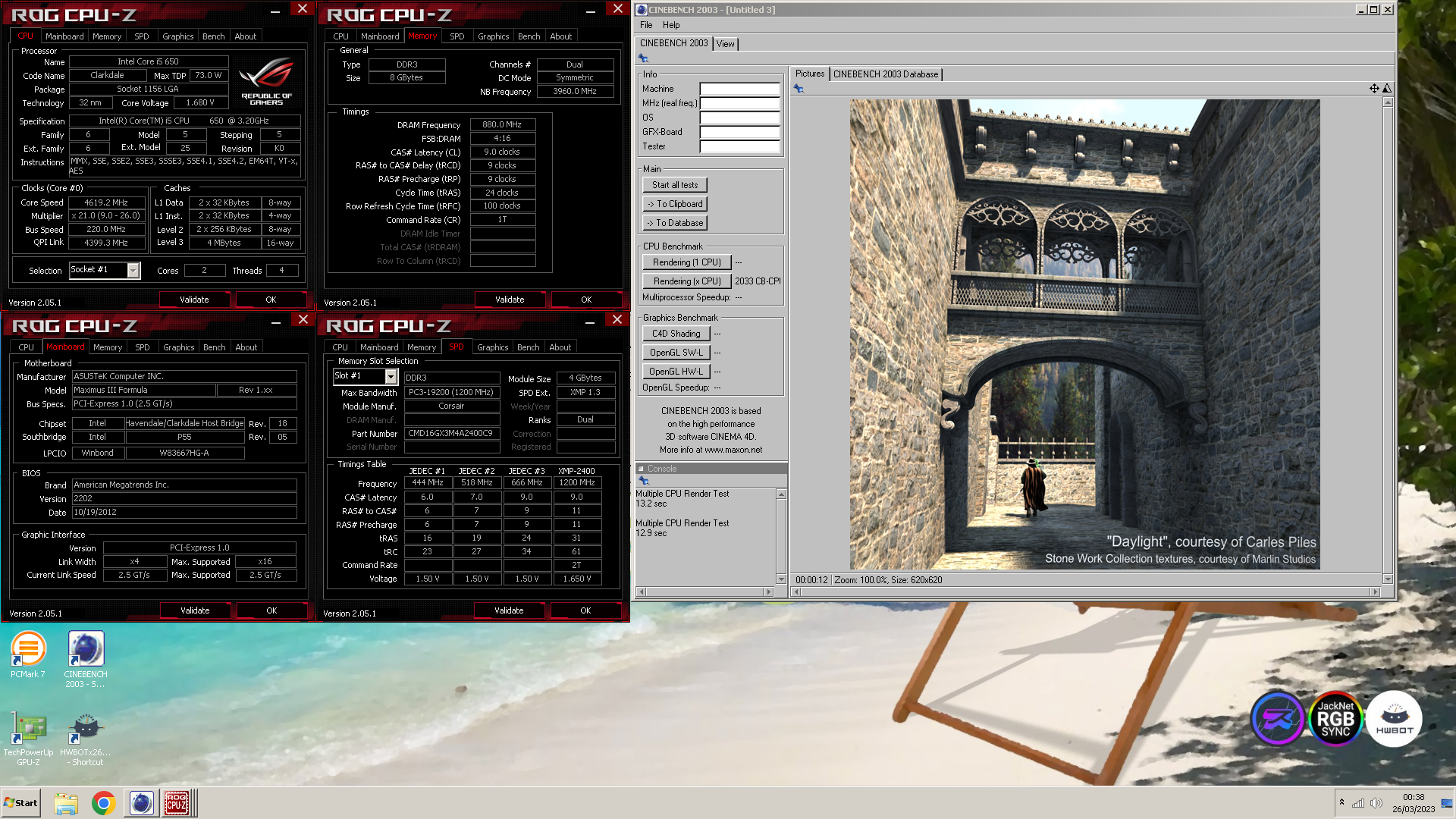Select Pictures tab in CINEBENCH
This screenshot has height=819, width=1456.
tap(809, 74)
